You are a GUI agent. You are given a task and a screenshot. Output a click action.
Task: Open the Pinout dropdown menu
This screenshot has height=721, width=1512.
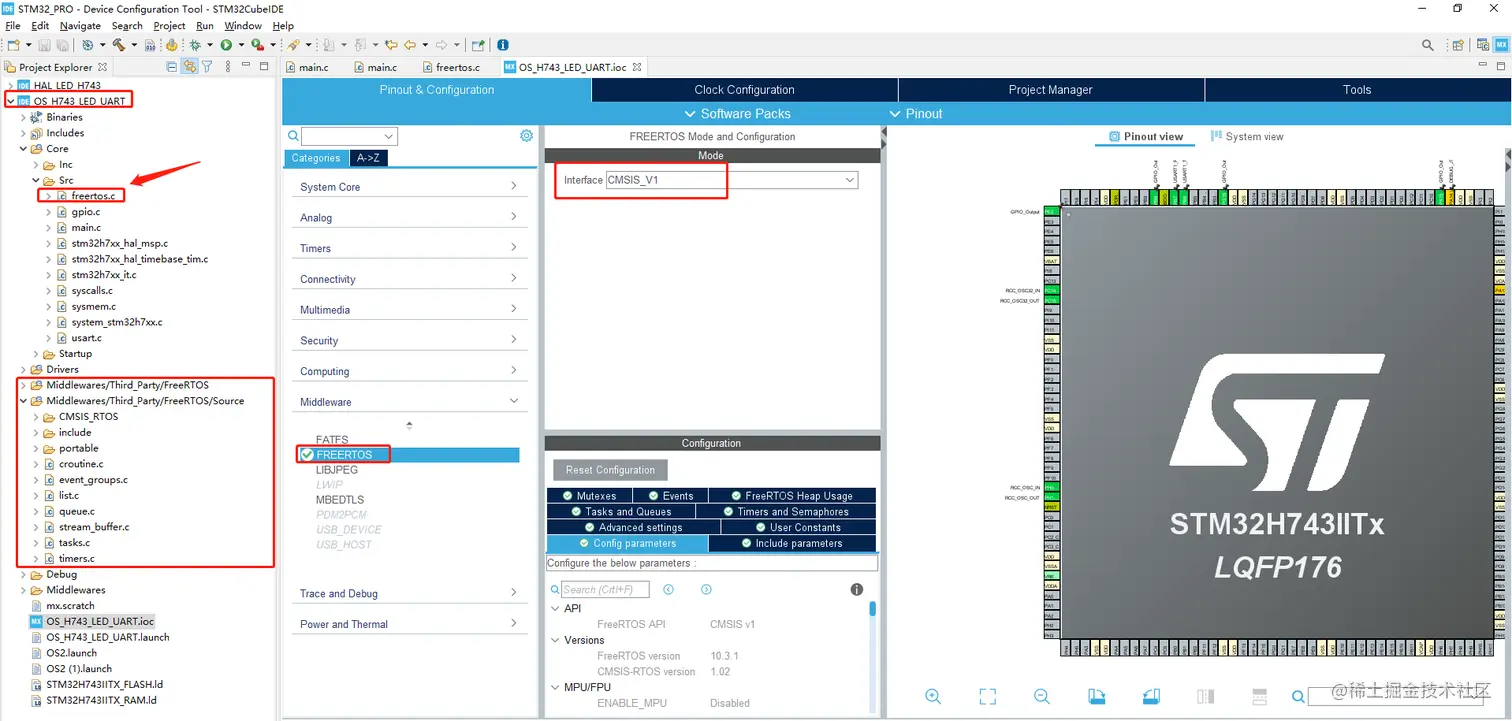coord(915,114)
